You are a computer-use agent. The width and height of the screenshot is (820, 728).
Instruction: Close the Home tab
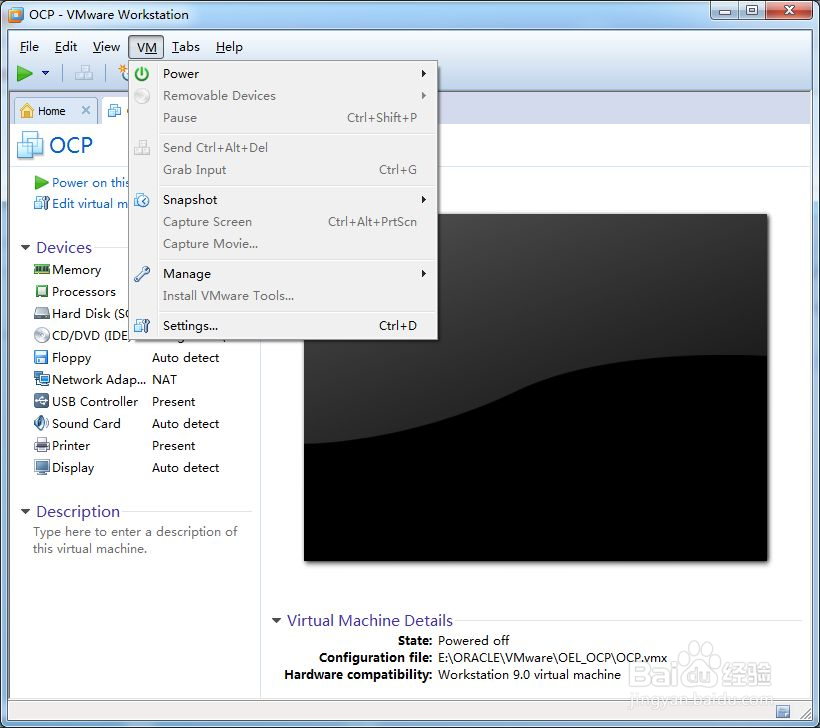tap(86, 110)
